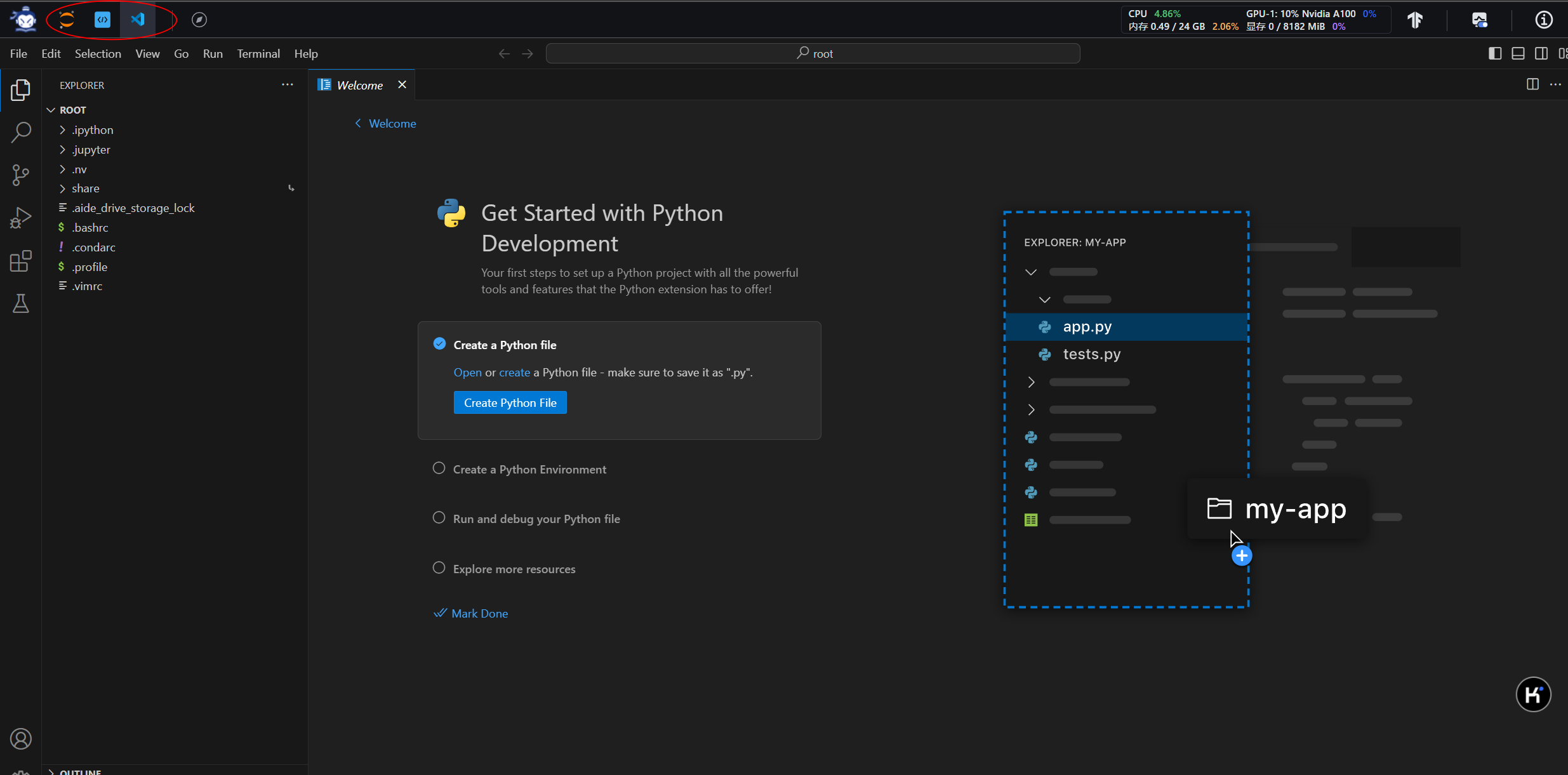Expand the .ipython folder
This screenshot has height=775, width=1568.
(92, 129)
